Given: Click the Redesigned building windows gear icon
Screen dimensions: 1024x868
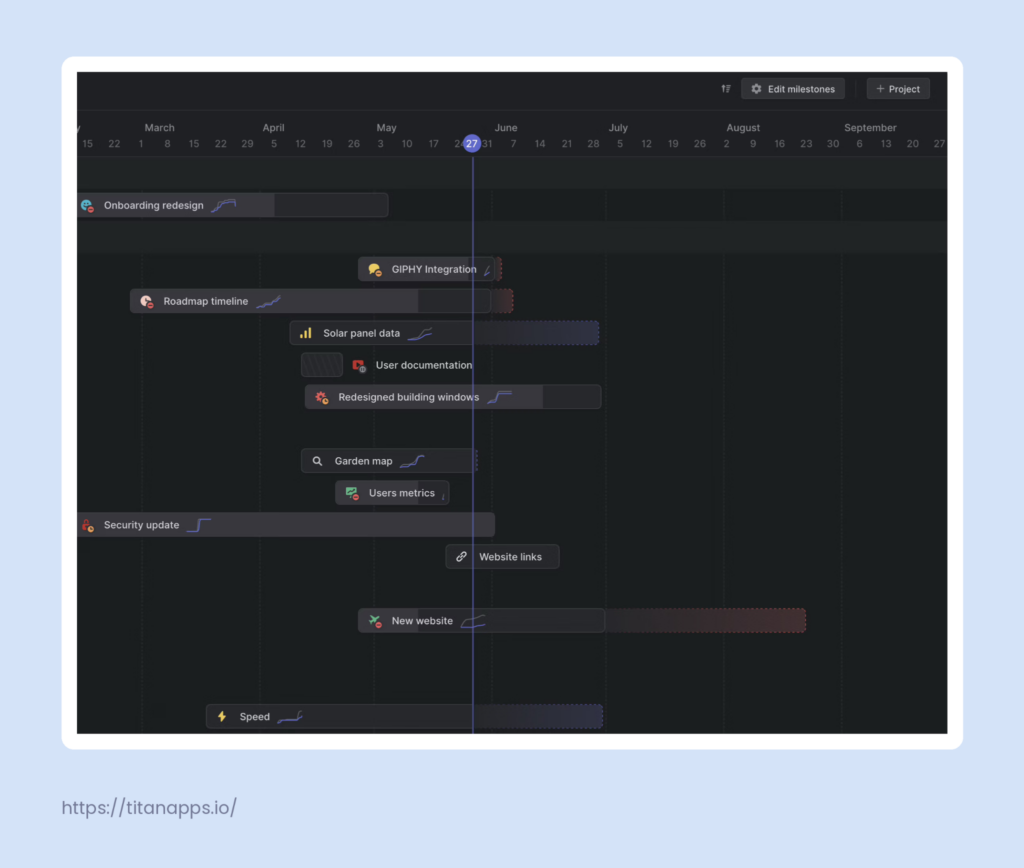Looking at the screenshot, I should (x=321, y=397).
